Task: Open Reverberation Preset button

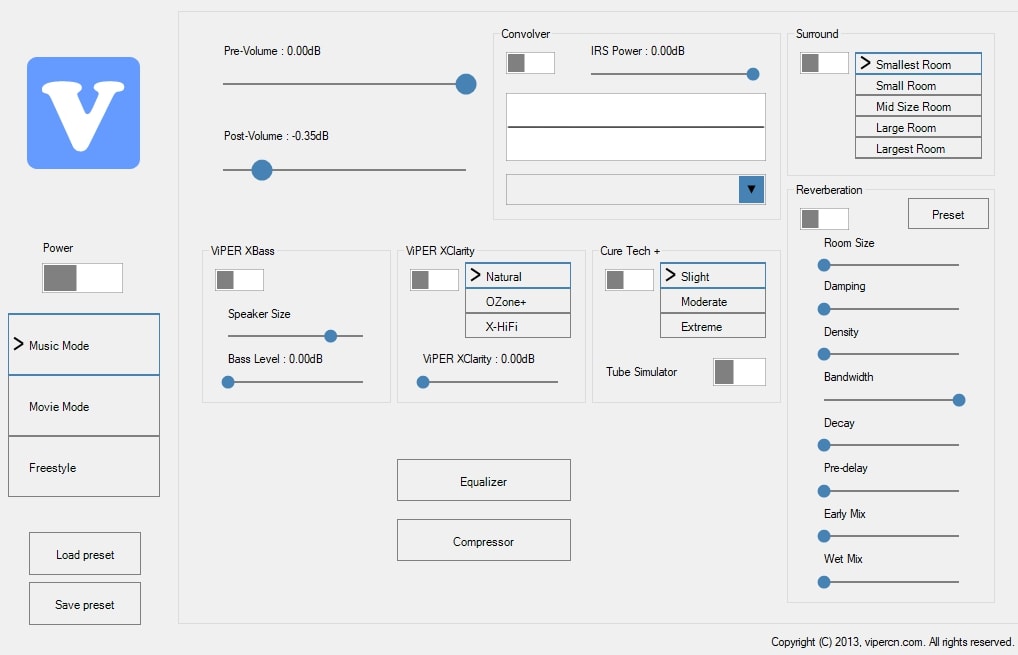Action: click(x=948, y=214)
